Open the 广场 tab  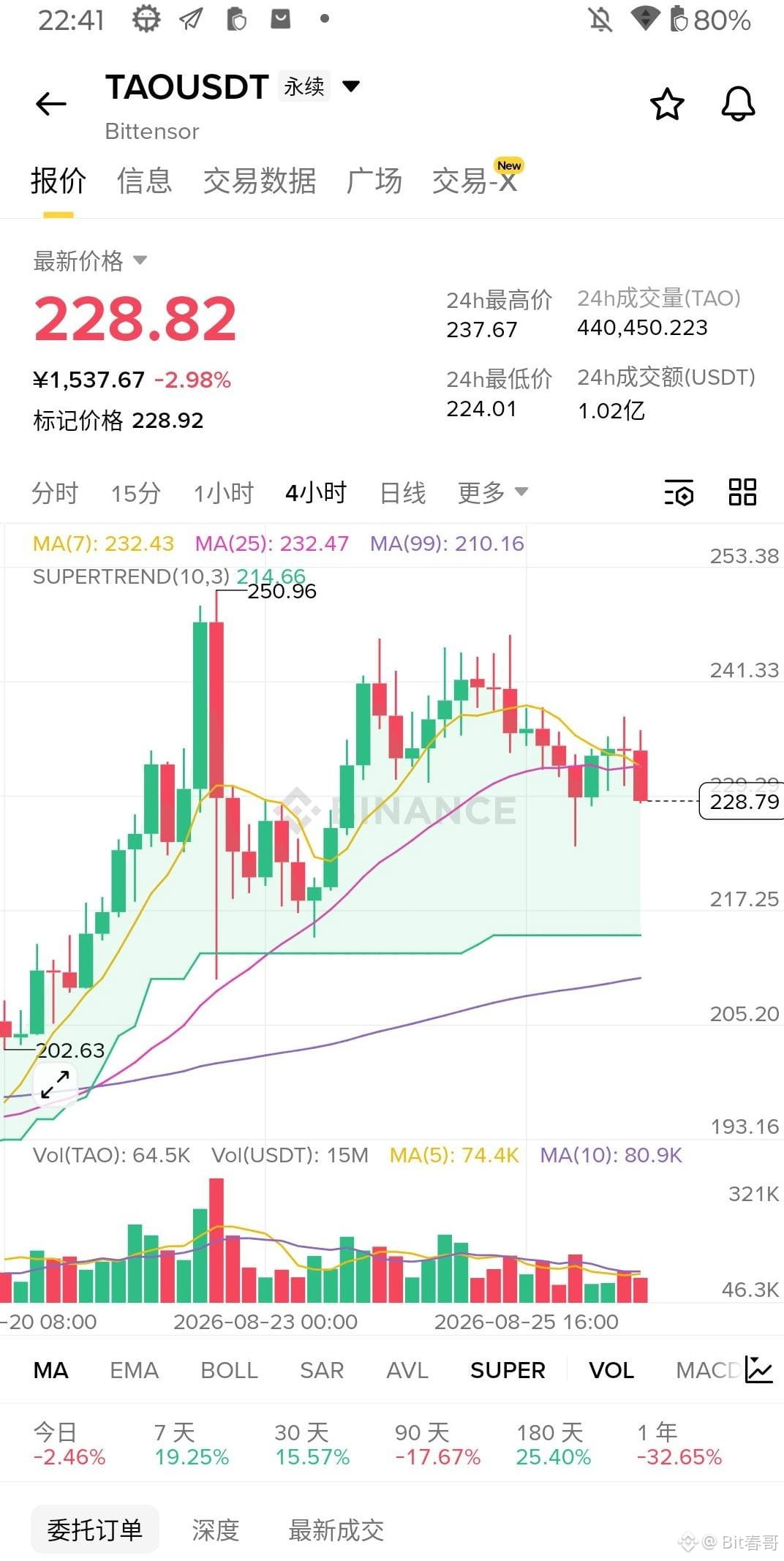click(374, 181)
